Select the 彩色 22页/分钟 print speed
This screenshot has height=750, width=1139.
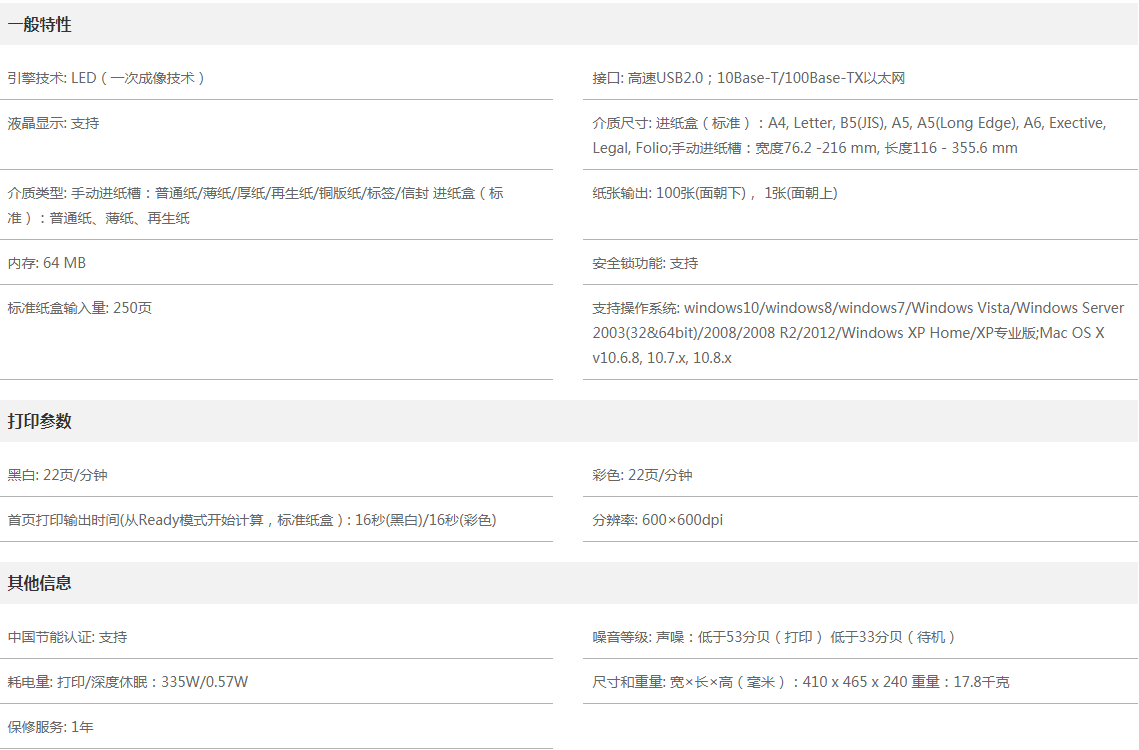642,475
